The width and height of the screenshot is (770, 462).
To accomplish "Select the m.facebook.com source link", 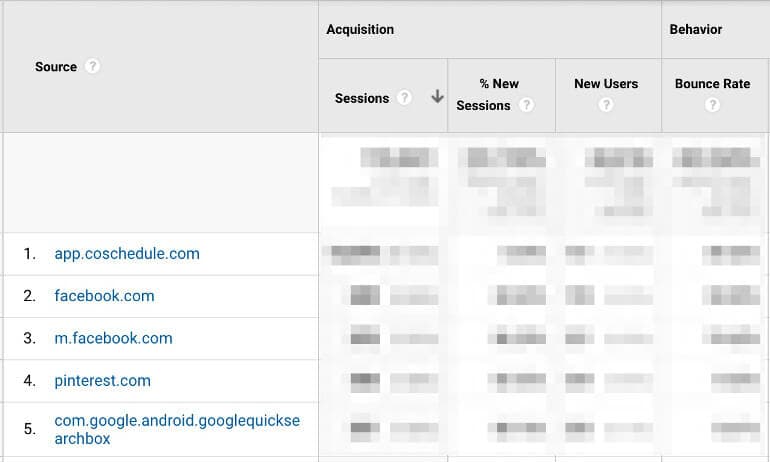I will click(x=113, y=338).
